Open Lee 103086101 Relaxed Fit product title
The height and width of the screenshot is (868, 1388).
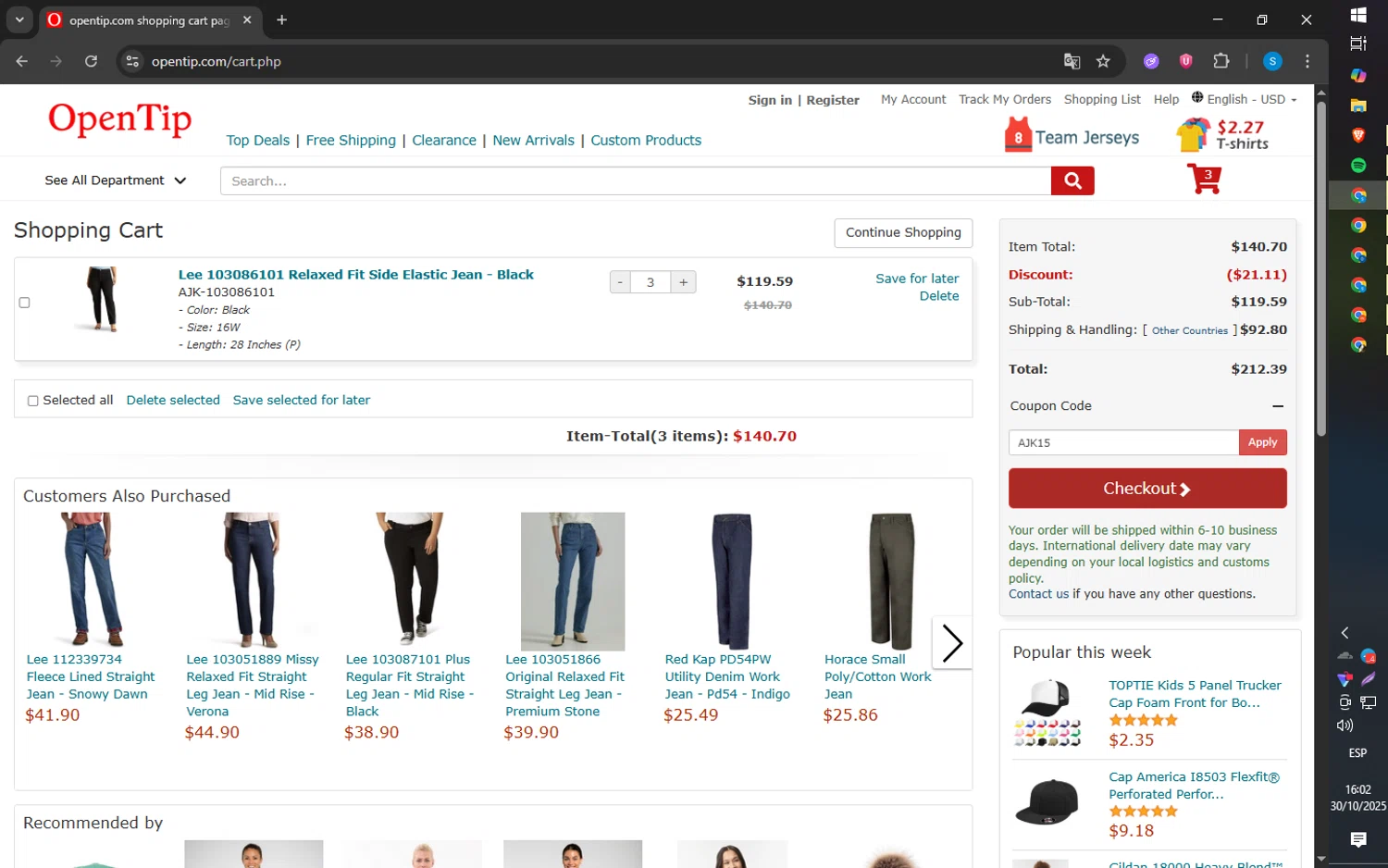pos(356,275)
